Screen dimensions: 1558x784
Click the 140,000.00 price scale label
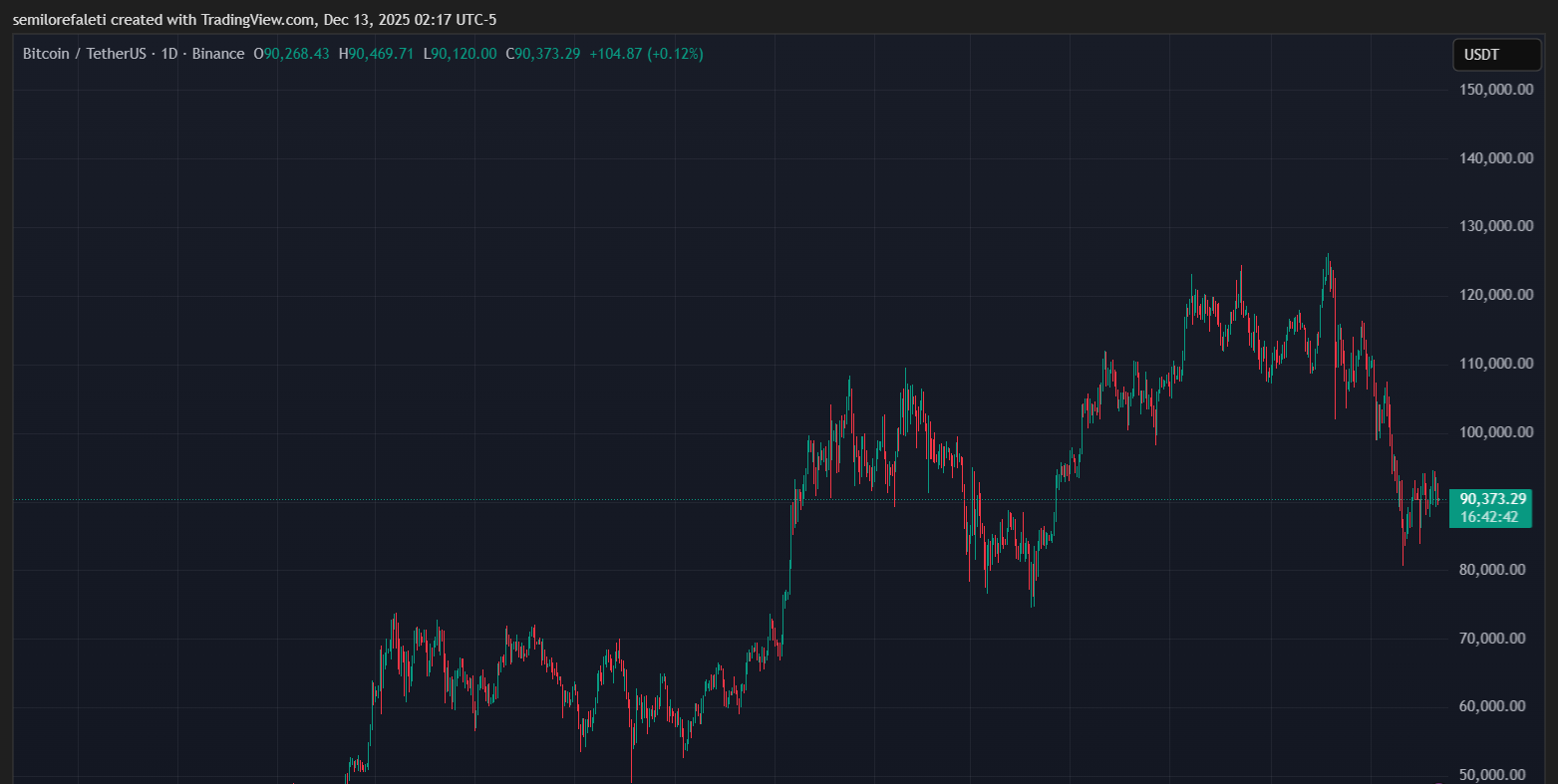pyautogui.click(x=1495, y=158)
